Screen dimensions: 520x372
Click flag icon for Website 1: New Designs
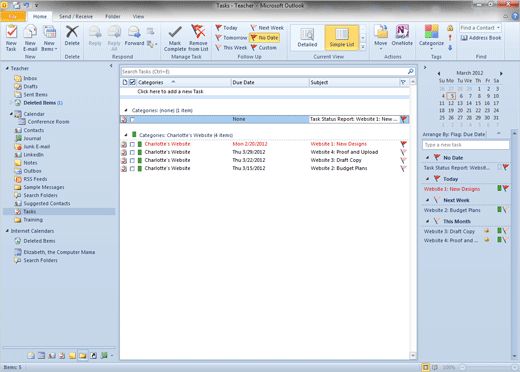(x=403, y=144)
